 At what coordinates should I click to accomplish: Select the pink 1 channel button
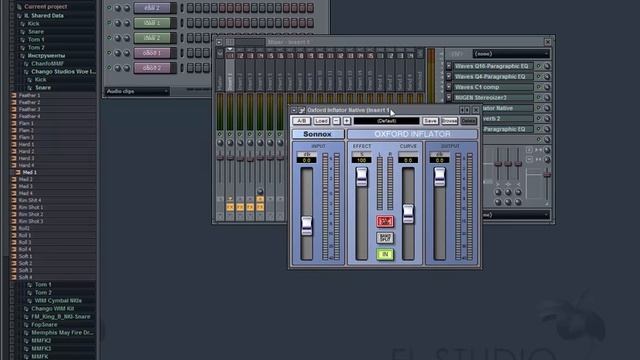click(152, 53)
